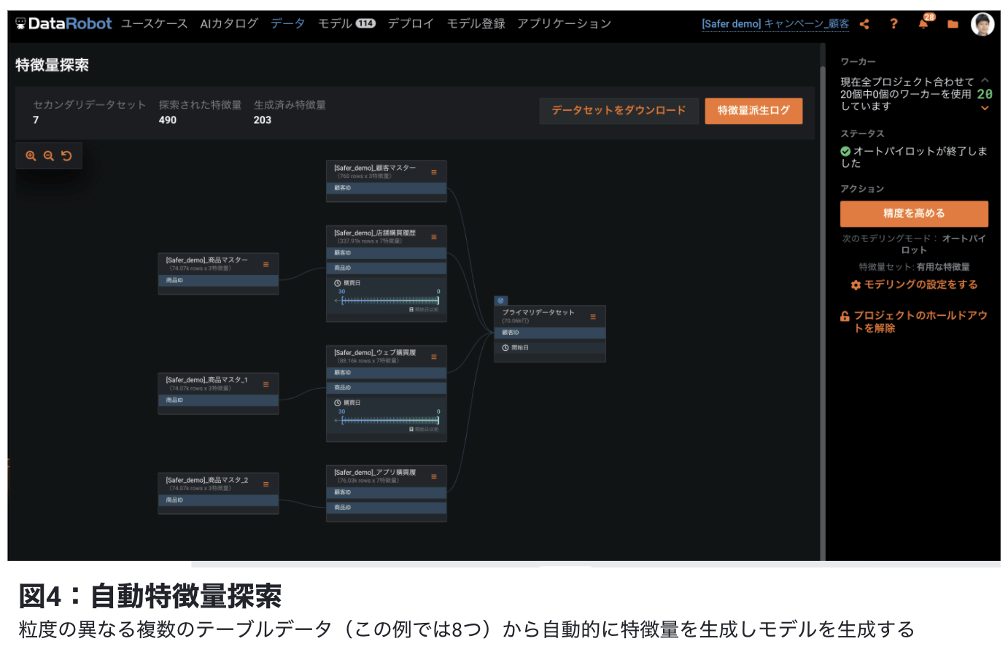
Task: Click title of [Safer_demo]_顧客マスター node
Action: coord(375,168)
